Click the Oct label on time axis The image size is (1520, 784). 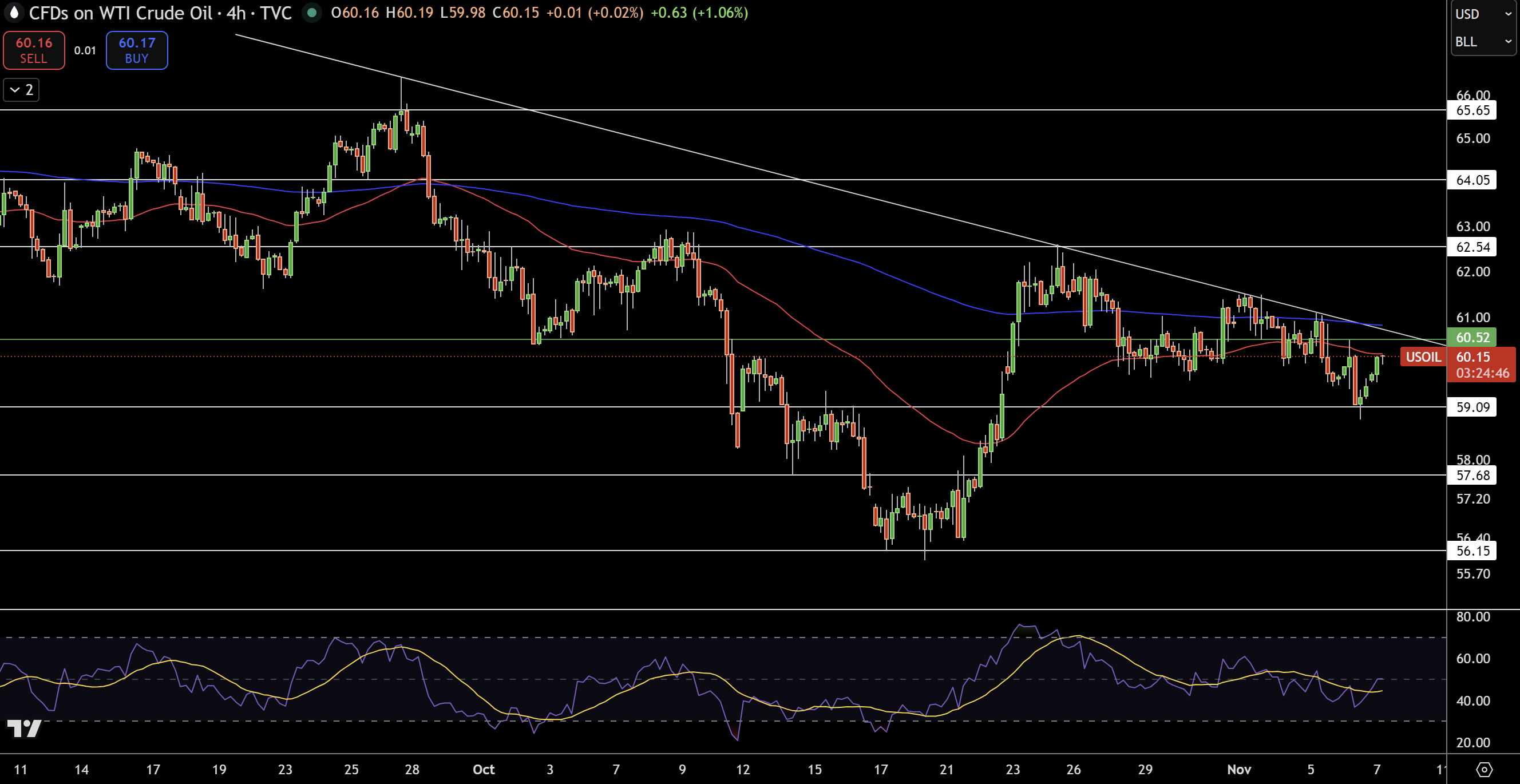click(483, 769)
